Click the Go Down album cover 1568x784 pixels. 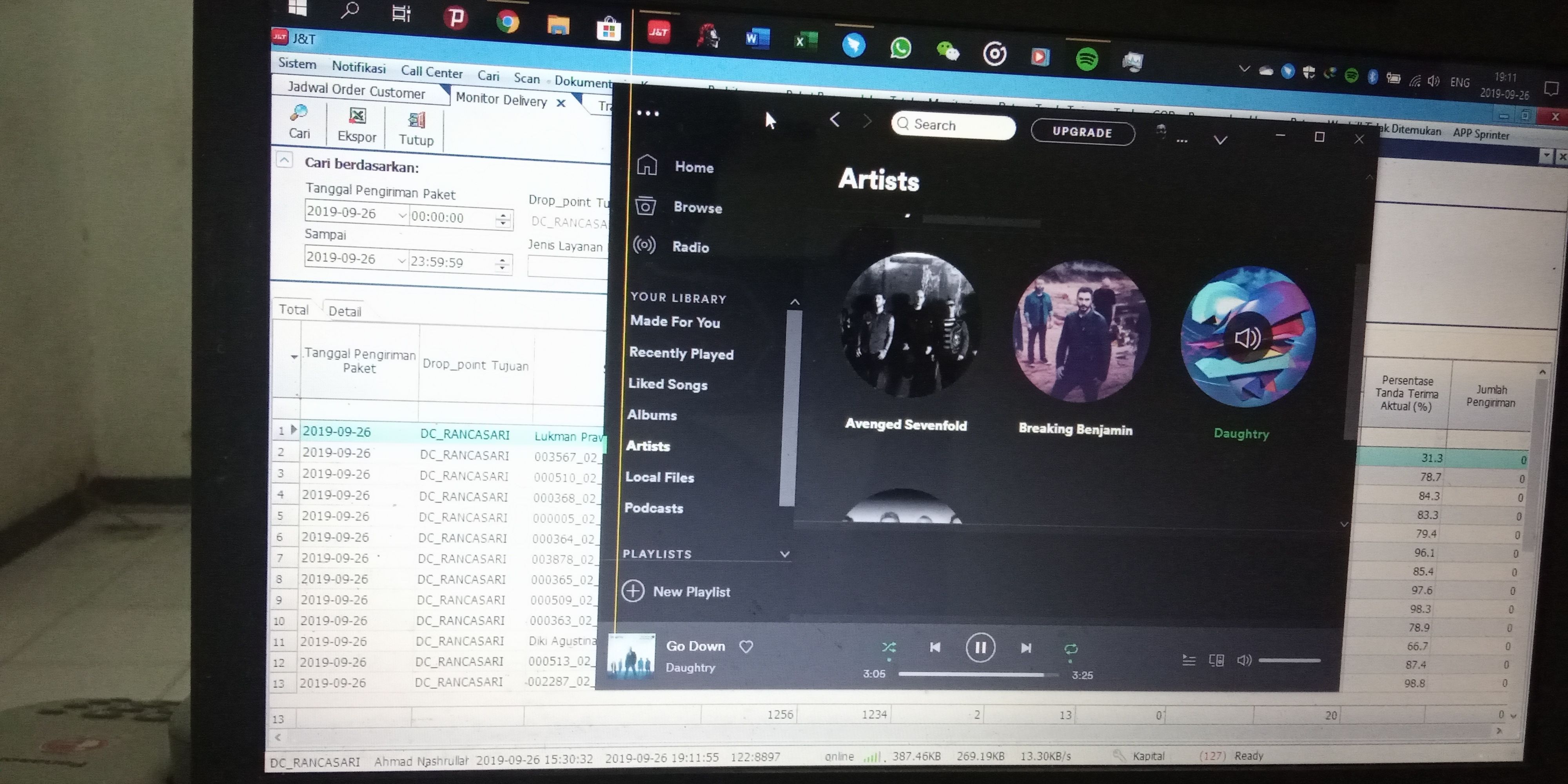pos(631,656)
